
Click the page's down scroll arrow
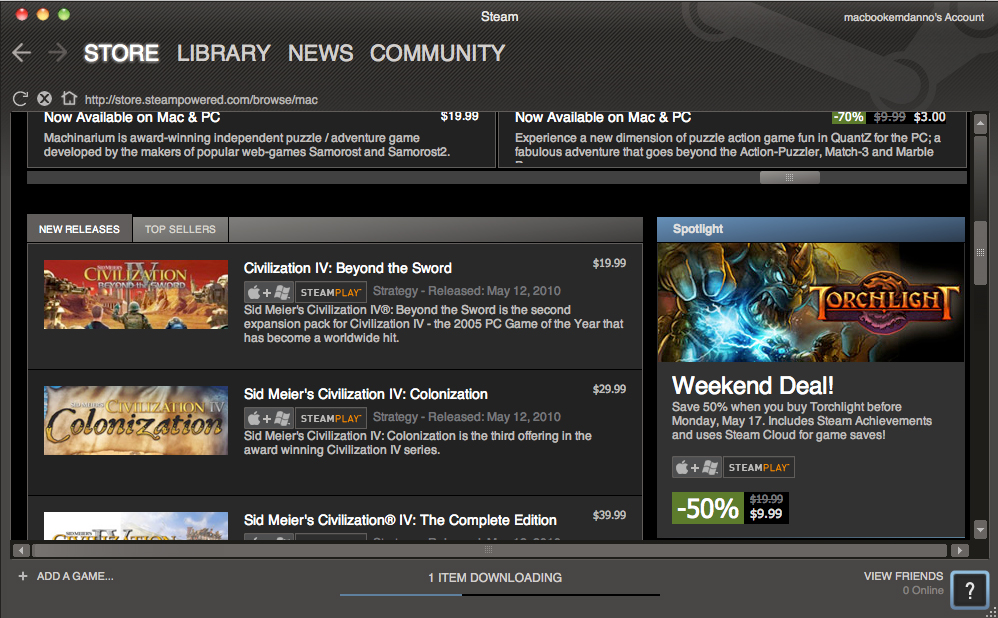[x=980, y=529]
